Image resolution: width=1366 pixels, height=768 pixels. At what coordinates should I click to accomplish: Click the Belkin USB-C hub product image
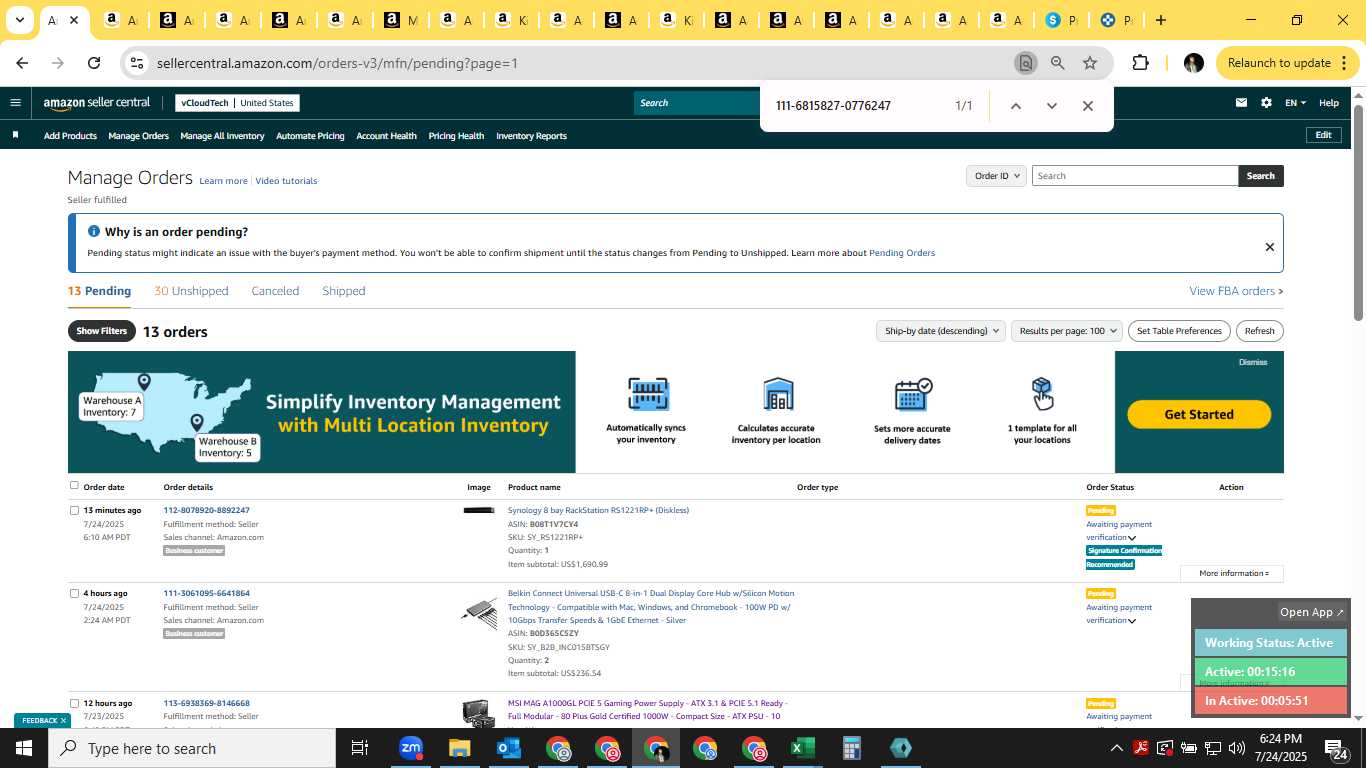tap(479, 613)
